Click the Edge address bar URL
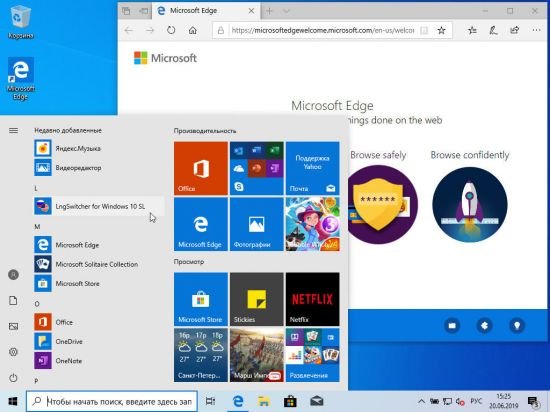Viewport: 550px width, 412px height. coord(323,31)
